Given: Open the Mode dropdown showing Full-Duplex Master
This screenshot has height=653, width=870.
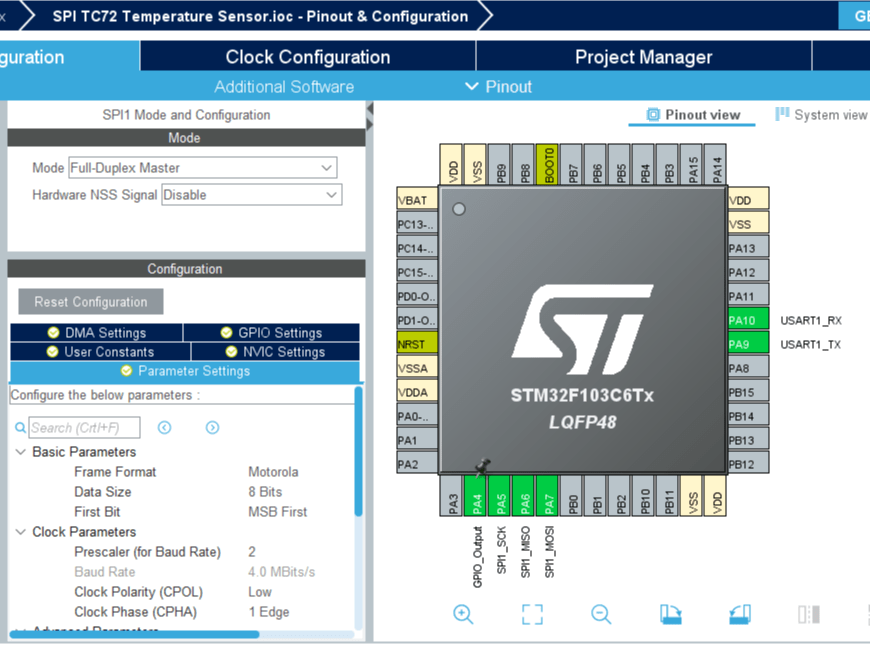Looking at the screenshot, I should pyautogui.click(x=328, y=168).
